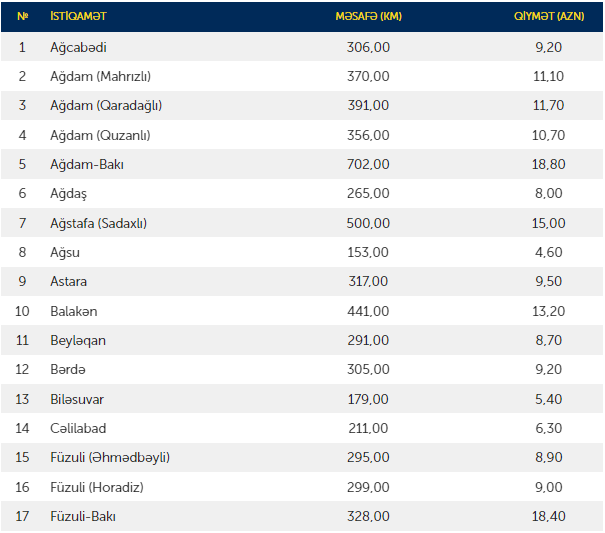Click the Ağdam (Quzanlı) destination
Viewport: 605px width, 533px height.
[x=100, y=135]
